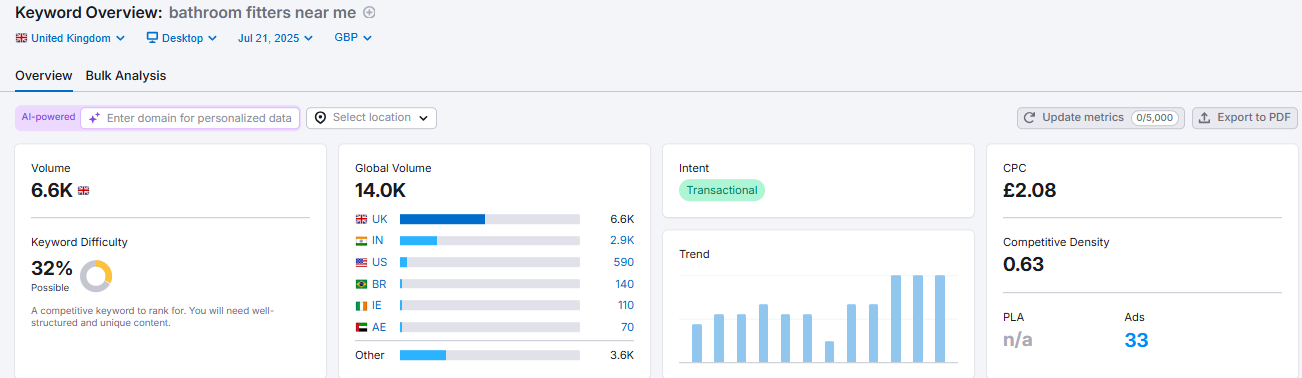1302x378 pixels.
Task: Open the United Kingdom country dropdown
Action: coord(70,38)
